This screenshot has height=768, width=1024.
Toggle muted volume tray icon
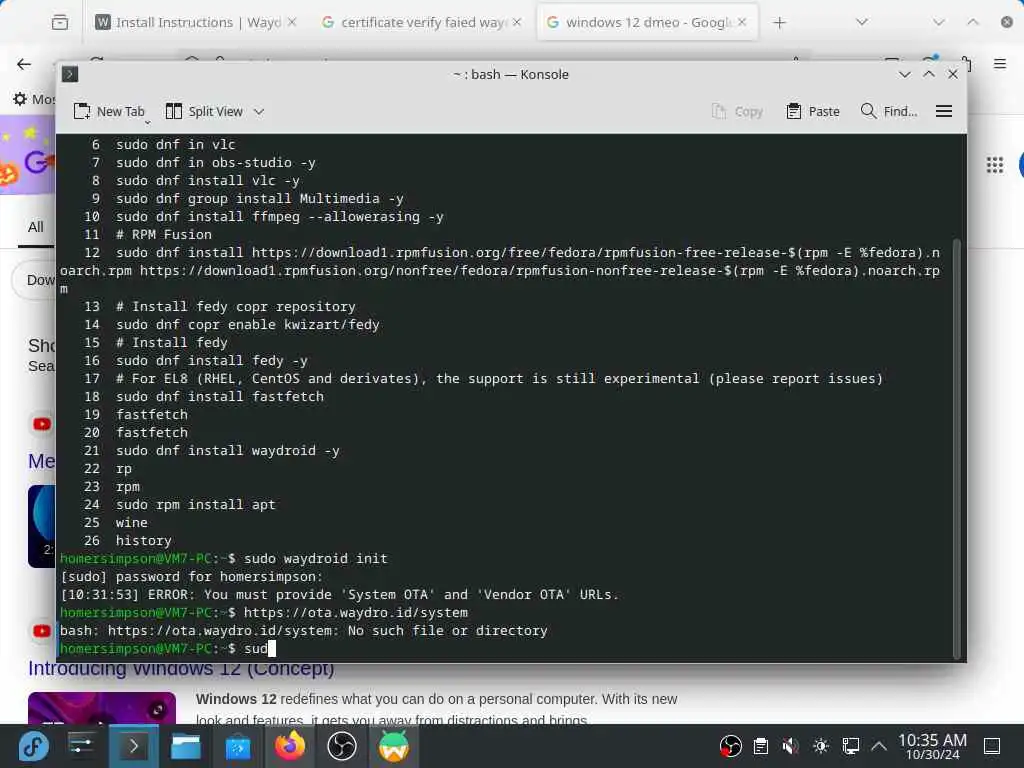click(791, 746)
